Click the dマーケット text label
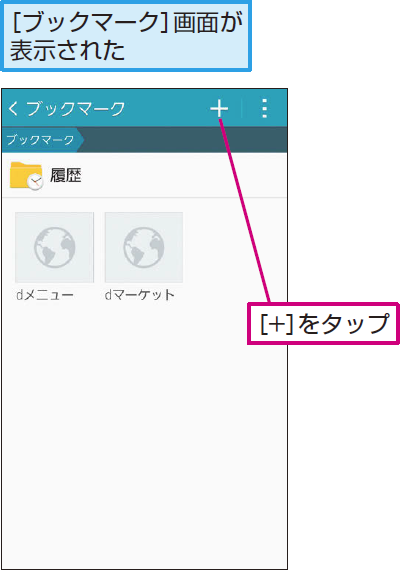This screenshot has height=570, width=400. point(140,294)
